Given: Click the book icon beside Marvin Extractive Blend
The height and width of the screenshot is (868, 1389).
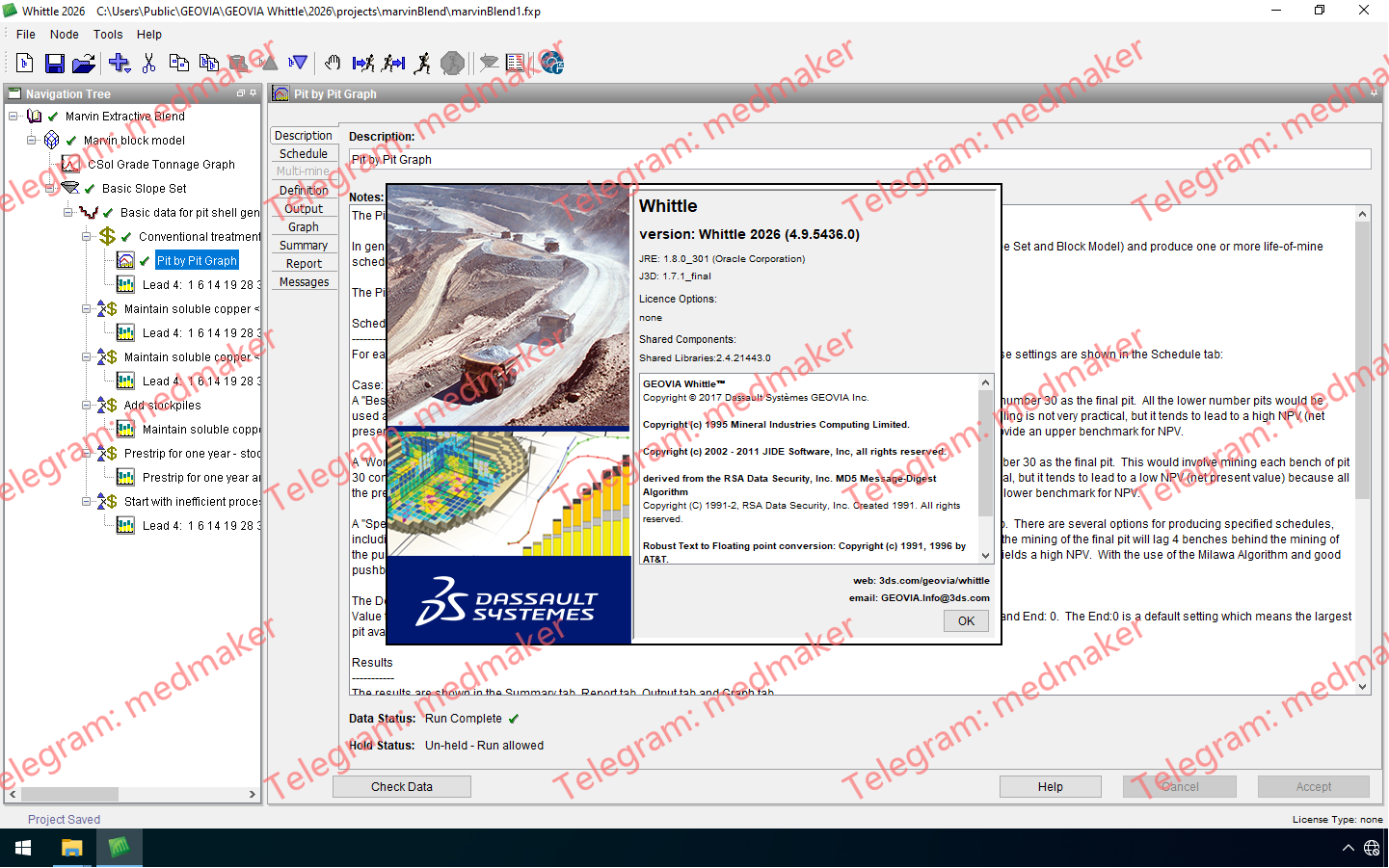Looking at the screenshot, I should point(35,117).
